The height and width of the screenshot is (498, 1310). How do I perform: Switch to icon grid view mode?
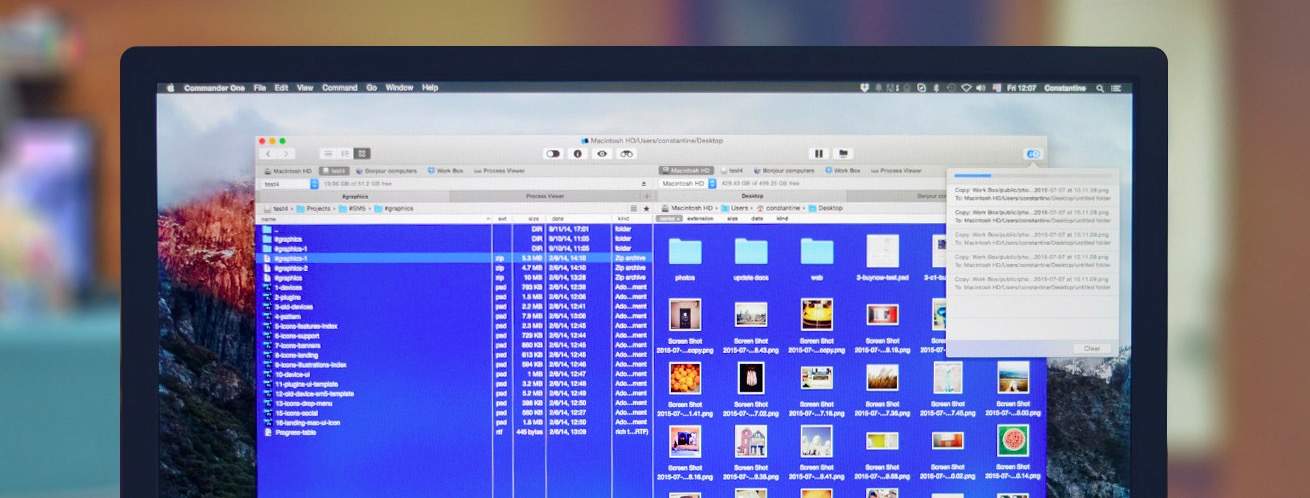362,153
